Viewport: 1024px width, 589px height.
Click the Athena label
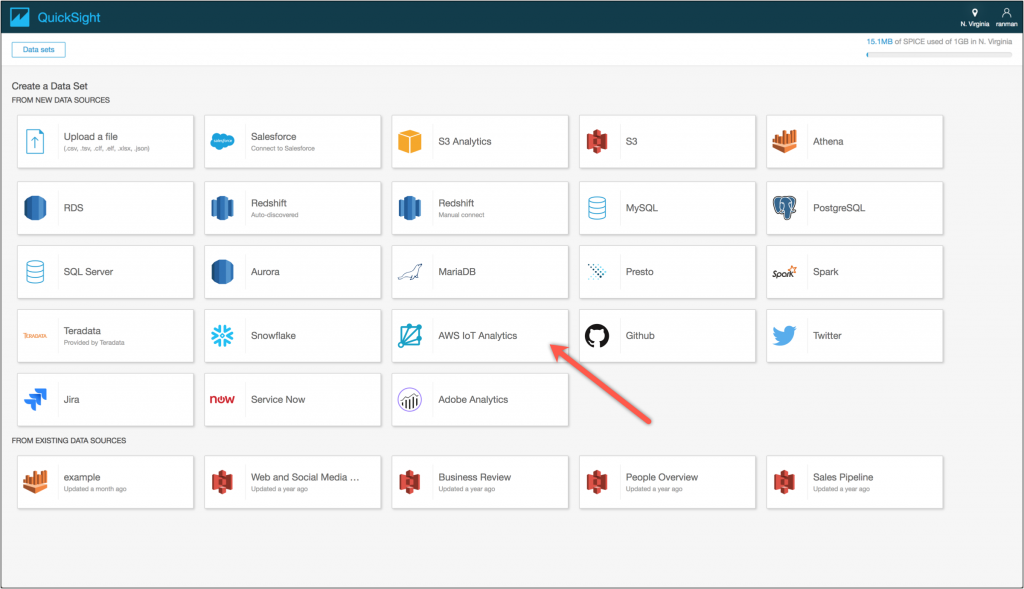tap(828, 142)
